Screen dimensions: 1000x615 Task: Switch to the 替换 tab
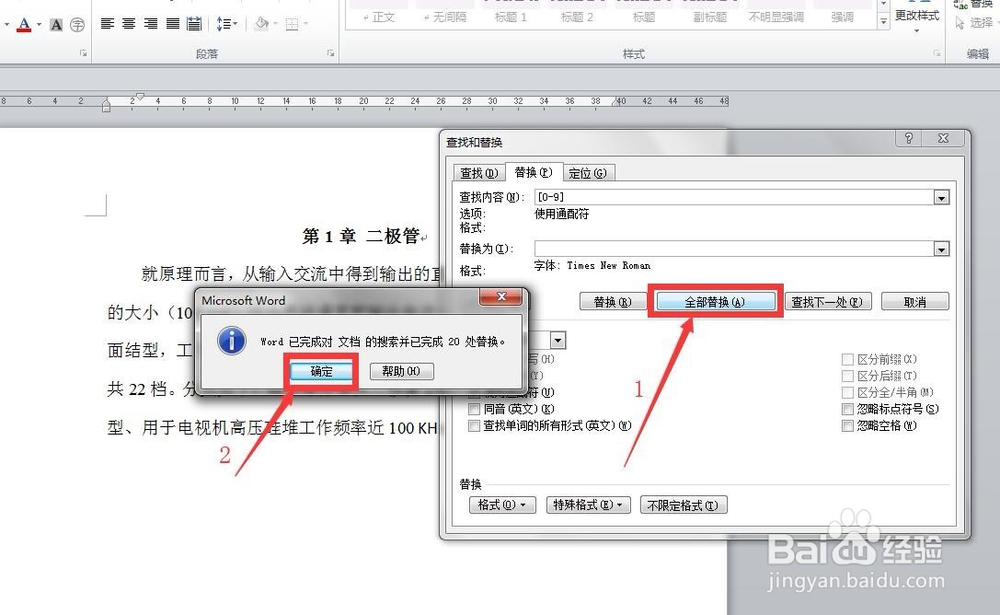click(x=533, y=172)
